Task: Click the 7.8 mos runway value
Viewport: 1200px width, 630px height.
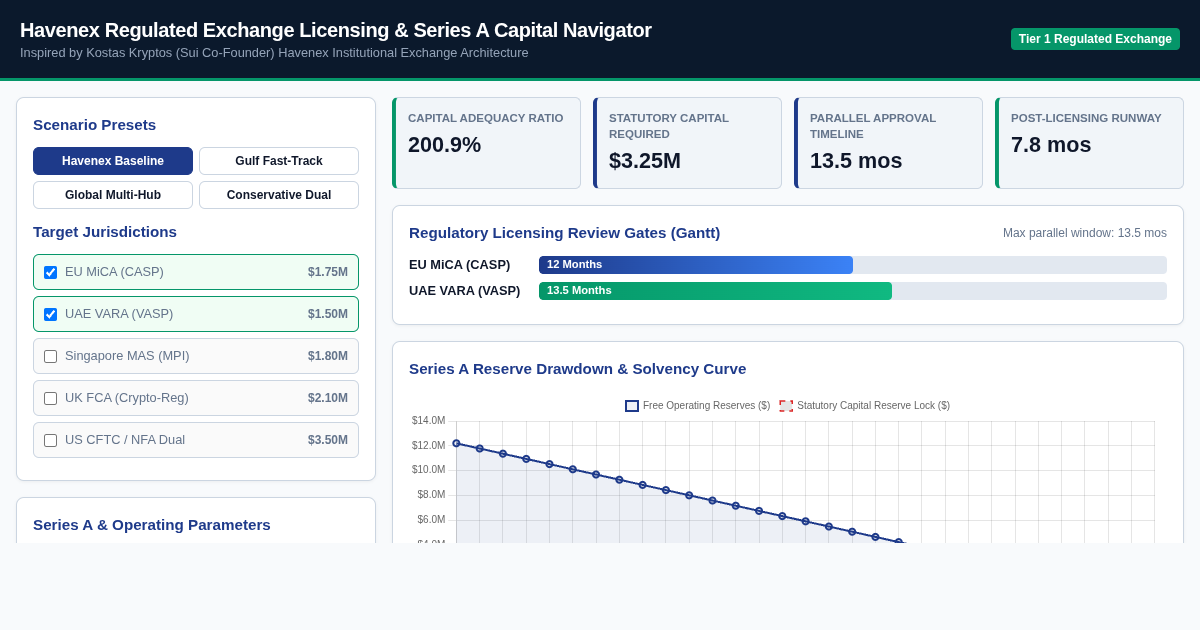Action: [x=1051, y=145]
